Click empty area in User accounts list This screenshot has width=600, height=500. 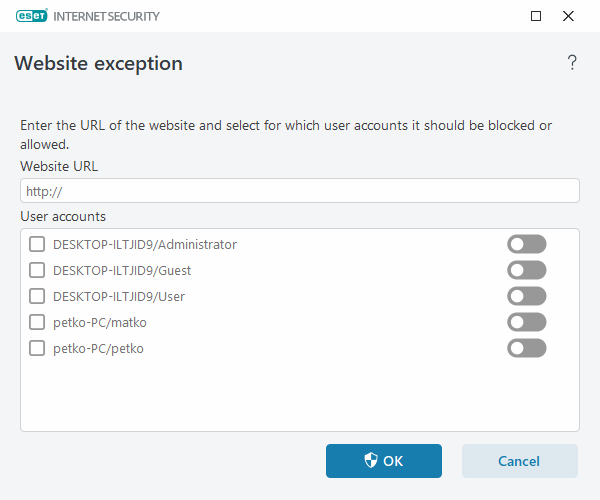click(300, 398)
